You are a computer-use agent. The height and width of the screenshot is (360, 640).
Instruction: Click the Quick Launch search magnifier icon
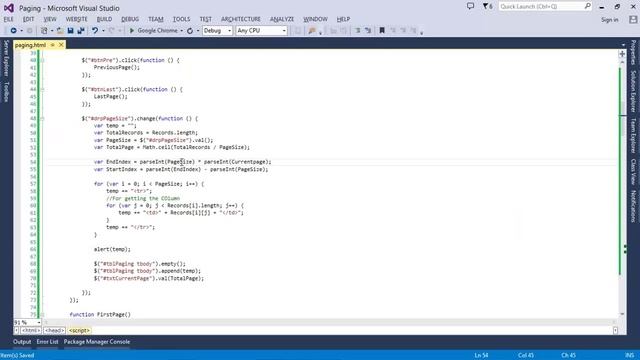tap(587, 6)
